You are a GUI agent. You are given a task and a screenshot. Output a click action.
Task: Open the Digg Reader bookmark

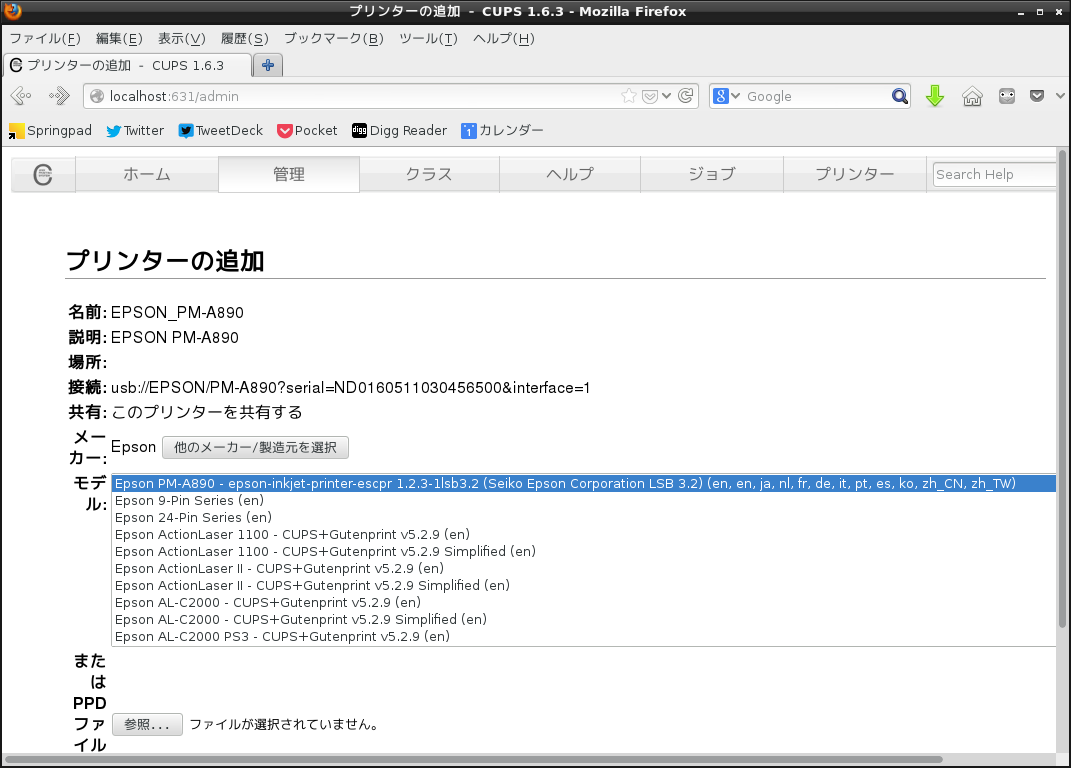pos(400,131)
